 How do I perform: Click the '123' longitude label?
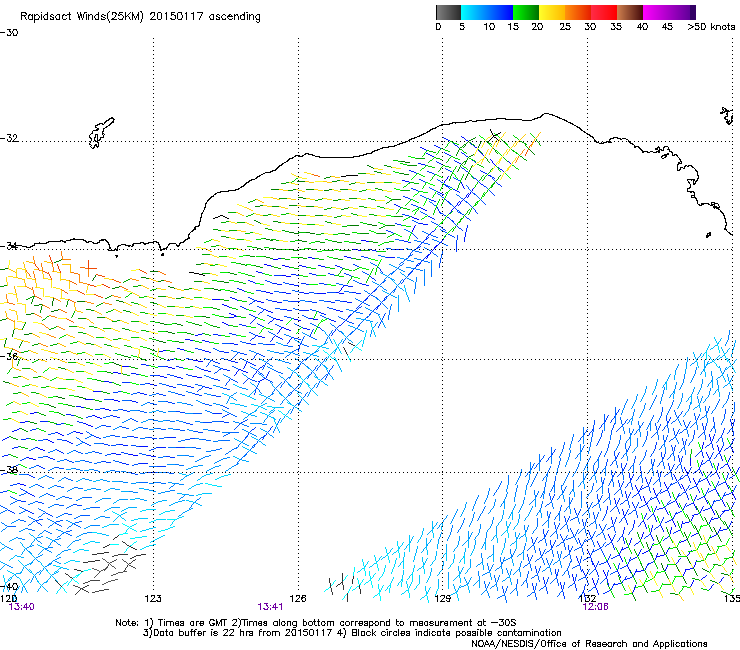point(153,599)
